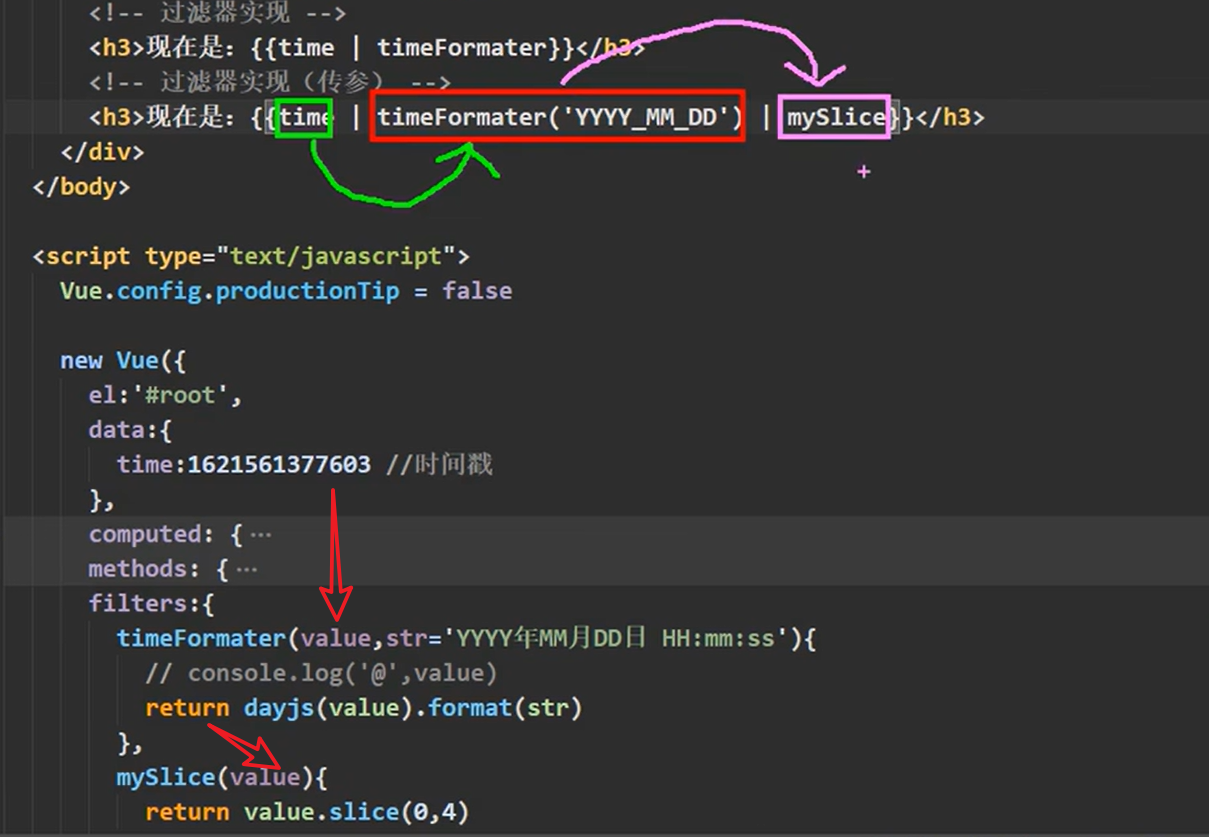Click the data:{ property line
The image size is (1209, 837).
(130, 430)
